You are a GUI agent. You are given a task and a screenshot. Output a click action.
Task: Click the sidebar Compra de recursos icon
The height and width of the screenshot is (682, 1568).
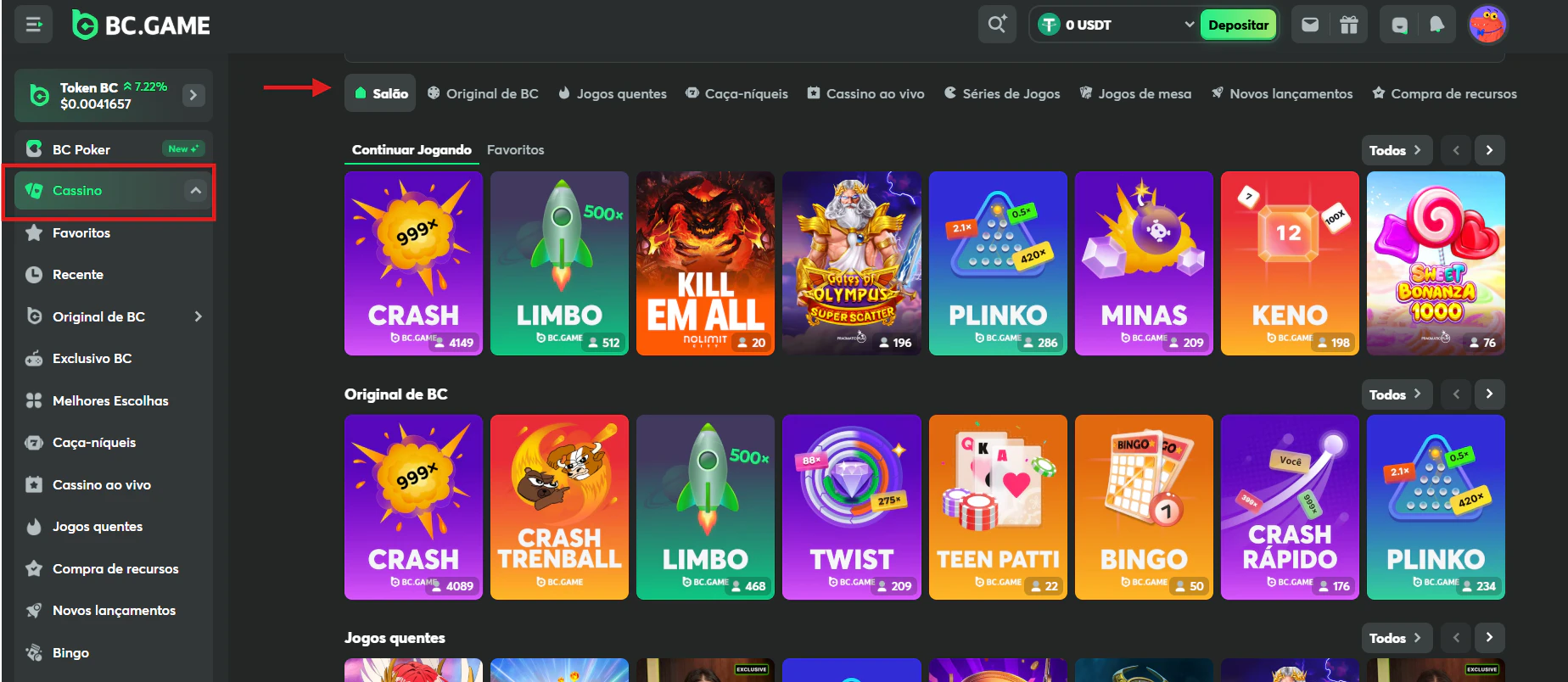point(34,568)
